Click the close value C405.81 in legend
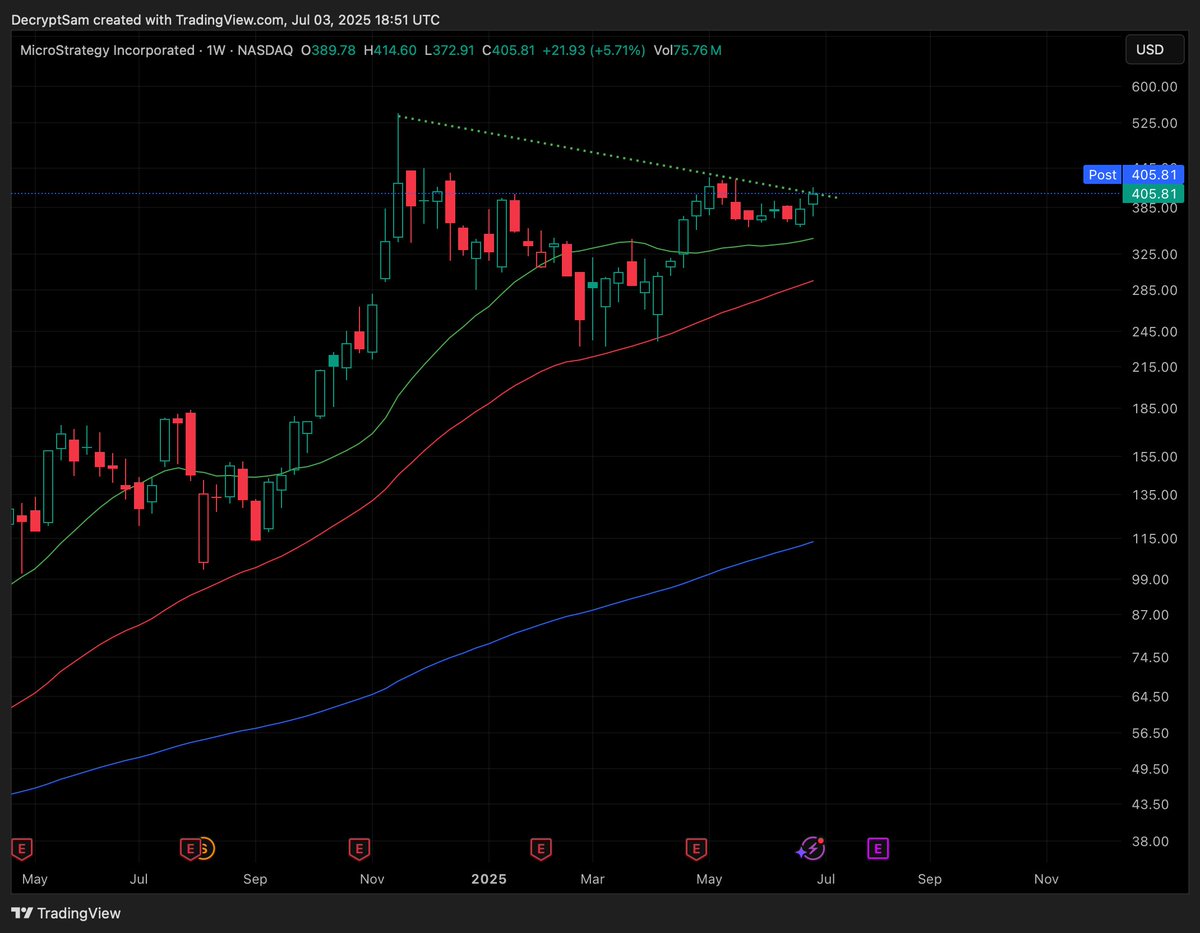Image resolution: width=1200 pixels, height=933 pixels. [510, 50]
